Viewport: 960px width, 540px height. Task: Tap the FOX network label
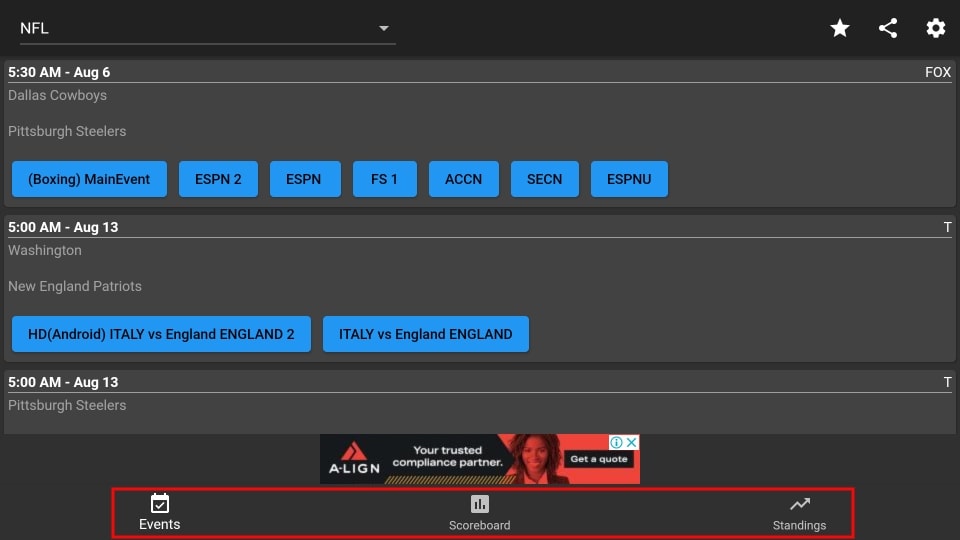point(938,72)
